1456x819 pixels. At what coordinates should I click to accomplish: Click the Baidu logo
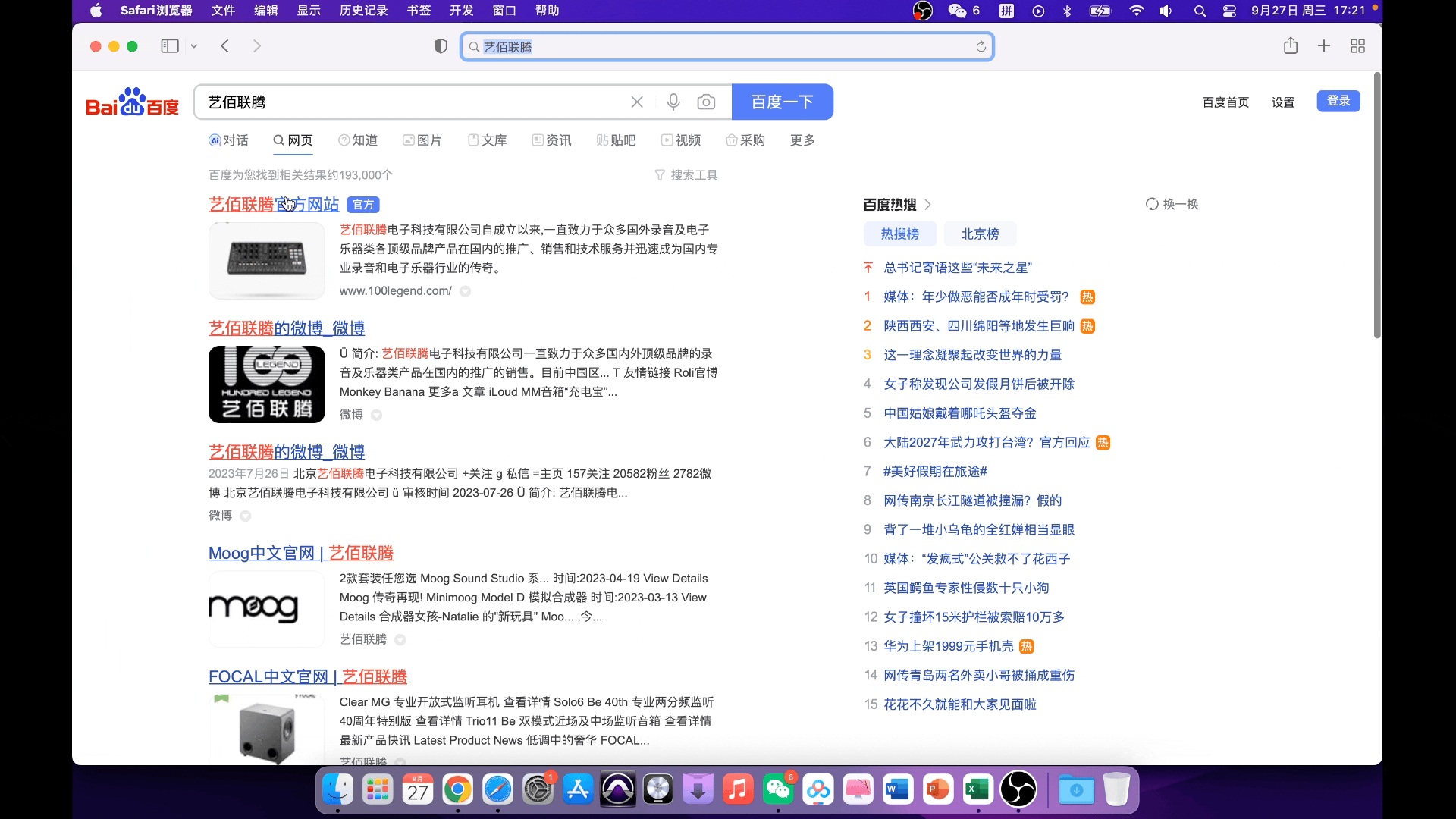133,102
